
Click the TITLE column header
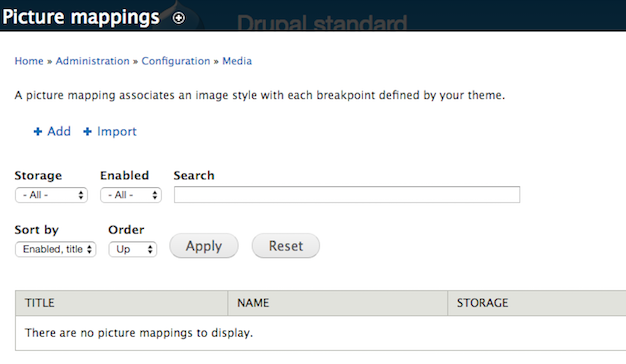pyautogui.click(x=40, y=303)
